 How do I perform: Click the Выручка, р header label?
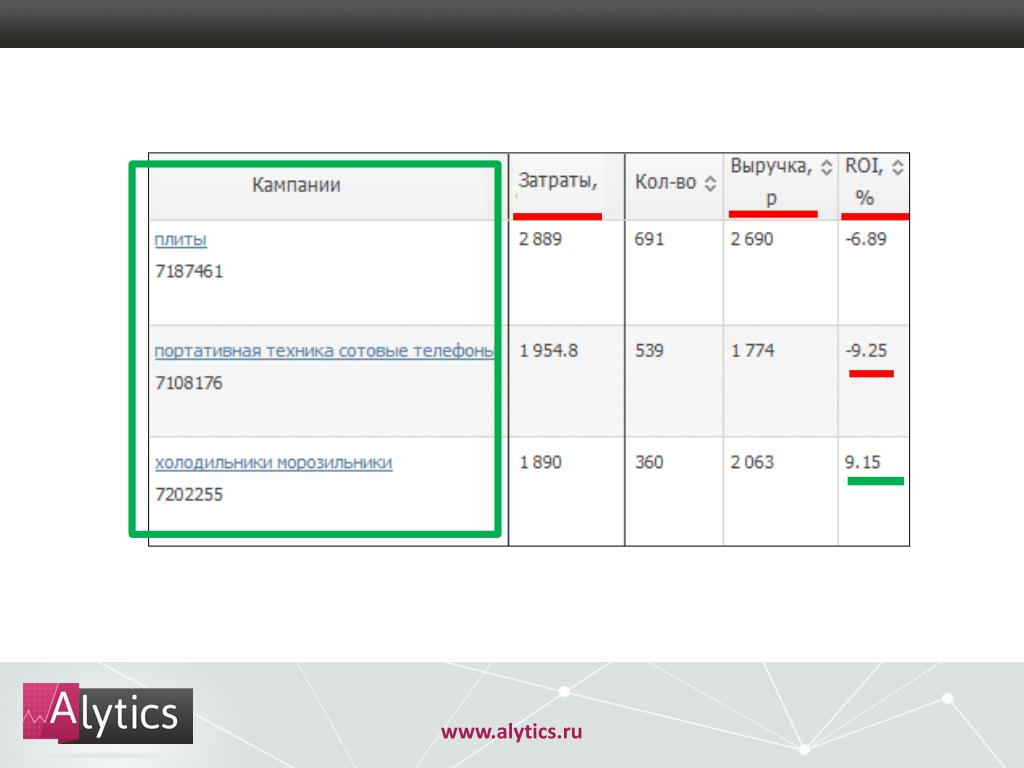tap(771, 182)
